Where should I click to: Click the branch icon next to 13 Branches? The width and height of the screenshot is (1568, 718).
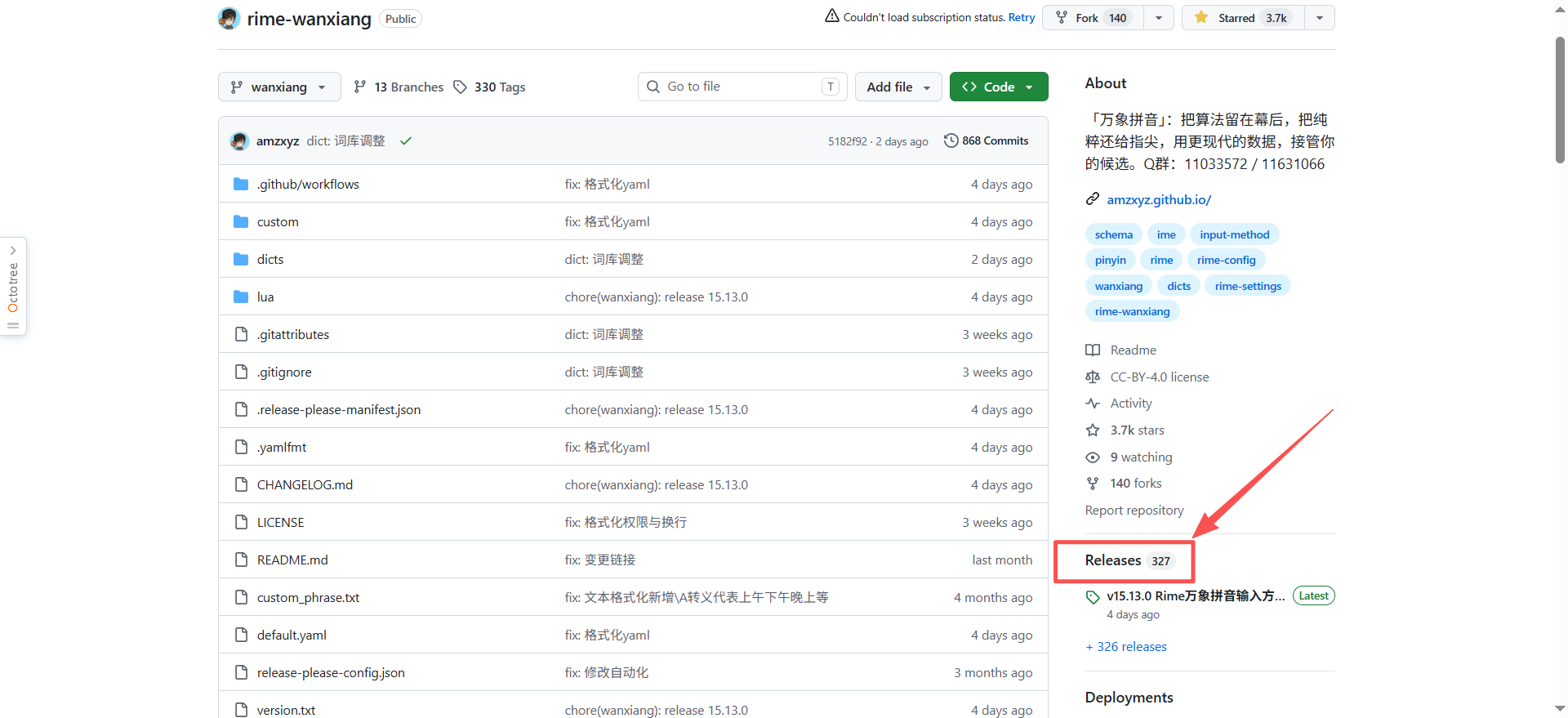coord(359,87)
